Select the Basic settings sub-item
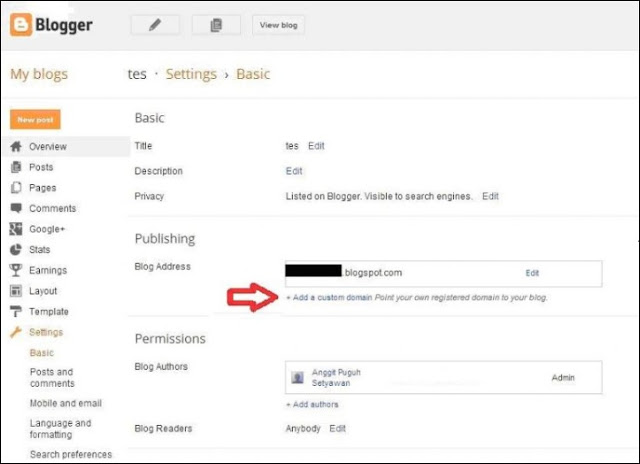This screenshot has width=640, height=464. (42, 353)
